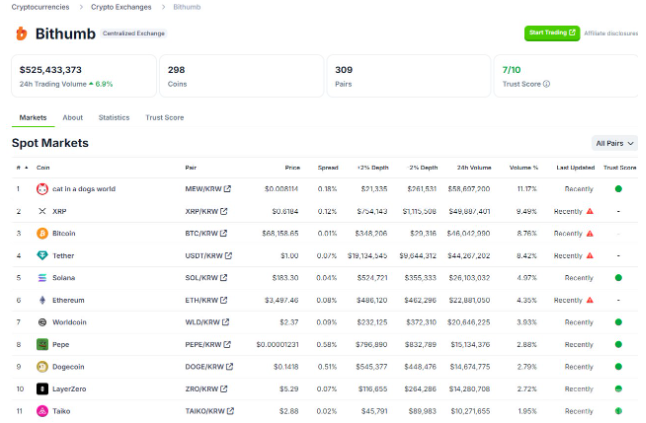Open the Affiliate disclosures link
The height and width of the screenshot is (423, 646).
point(611,33)
